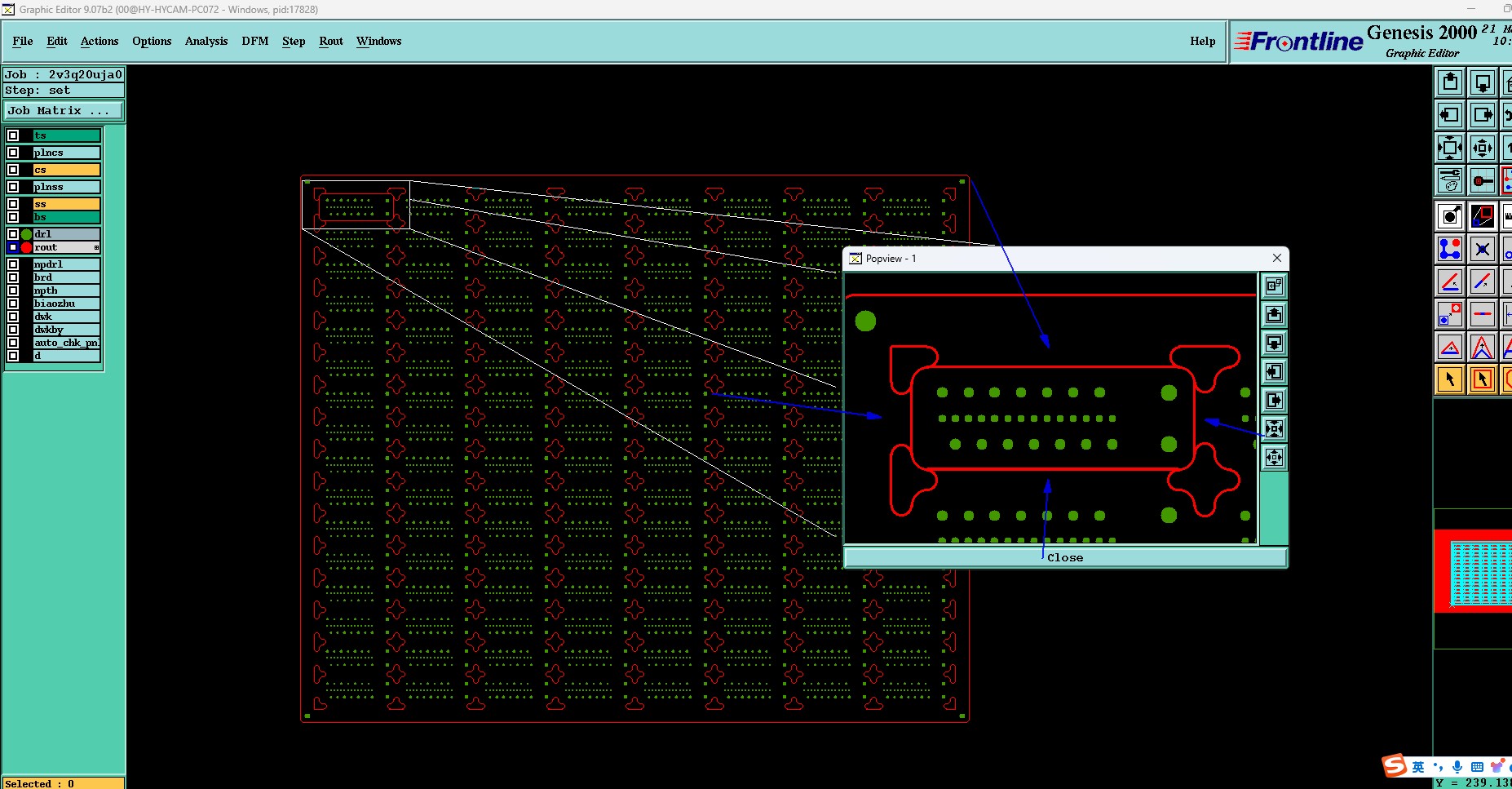The width and height of the screenshot is (1512, 789).
Task: Zoom out inside the Popview window
Action: coord(1274,458)
